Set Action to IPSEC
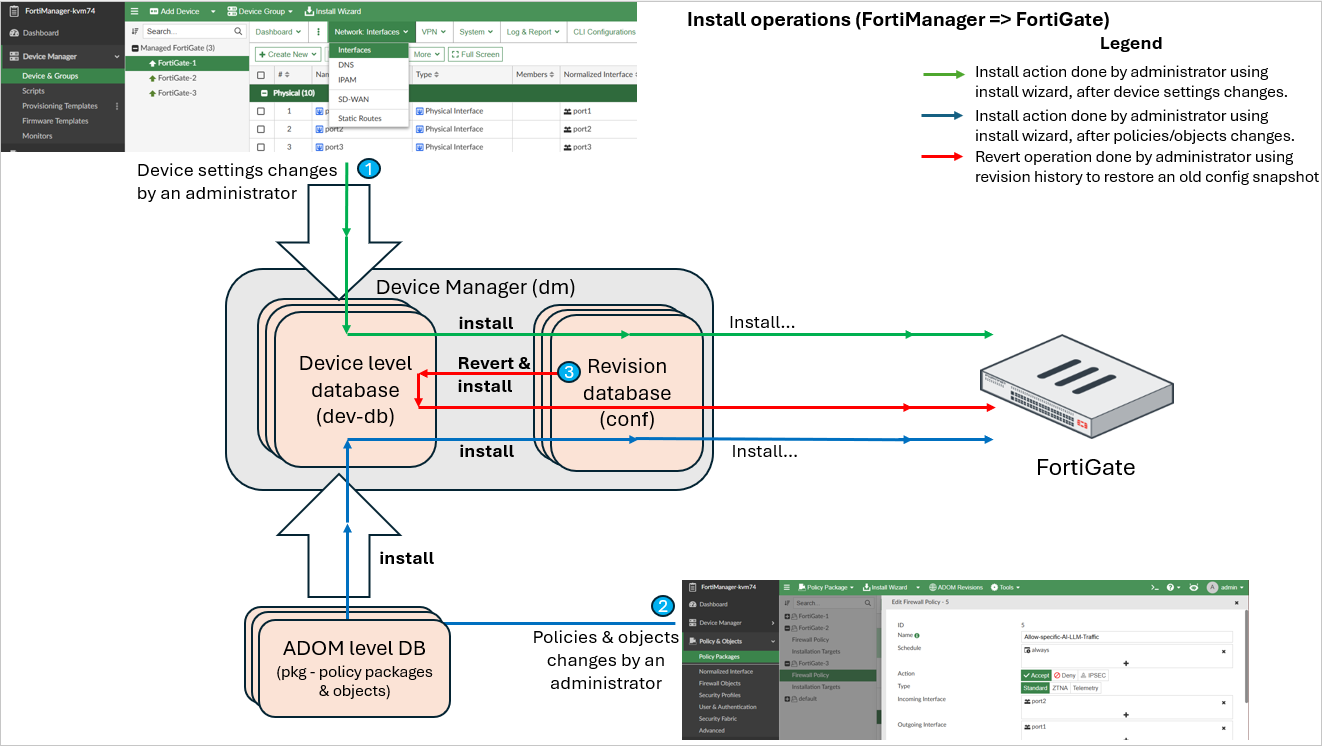This screenshot has height=746, width=1322. point(1093,675)
